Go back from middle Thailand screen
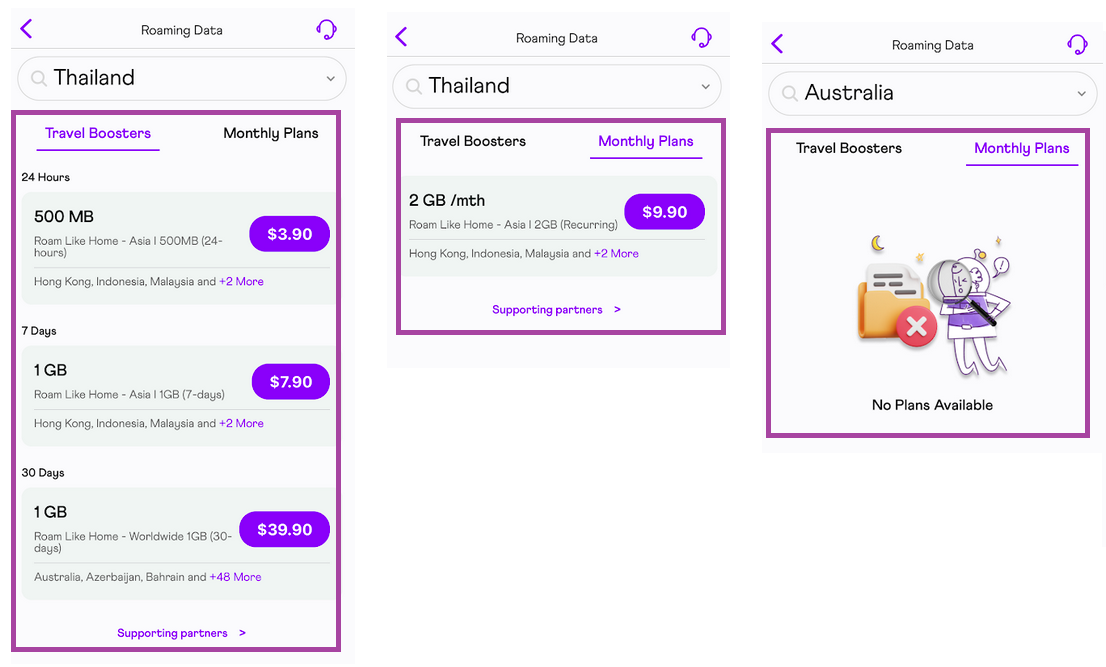Viewport: 1106px width, 667px height. (402, 37)
